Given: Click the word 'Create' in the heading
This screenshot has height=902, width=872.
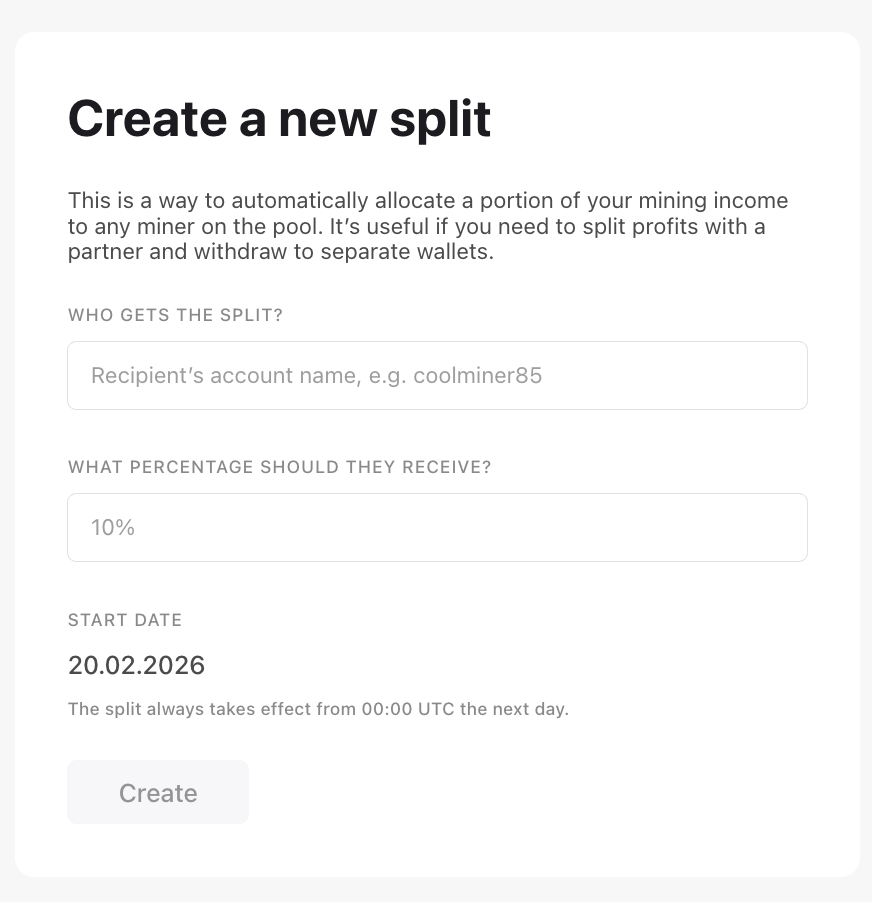Looking at the screenshot, I should (x=146, y=118).
